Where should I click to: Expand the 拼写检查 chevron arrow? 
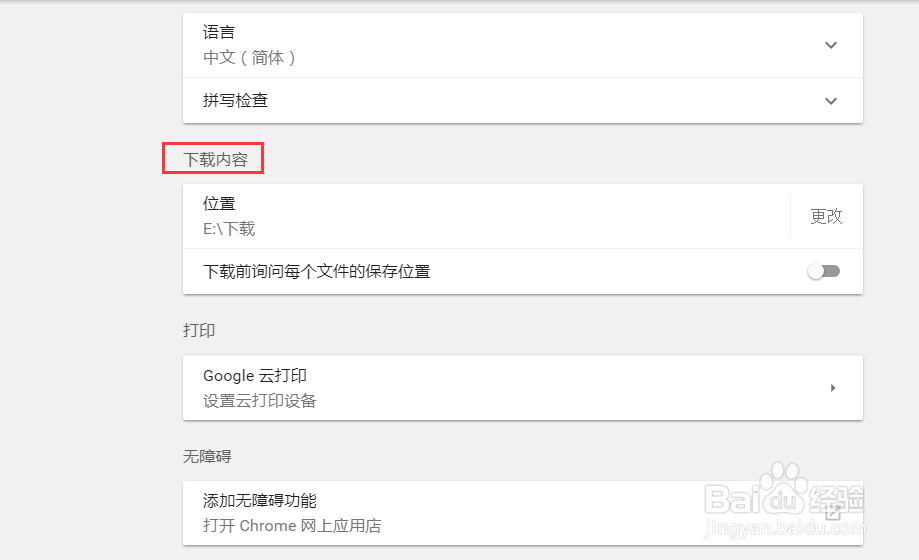pyautogui.click(x=830, y=101)
